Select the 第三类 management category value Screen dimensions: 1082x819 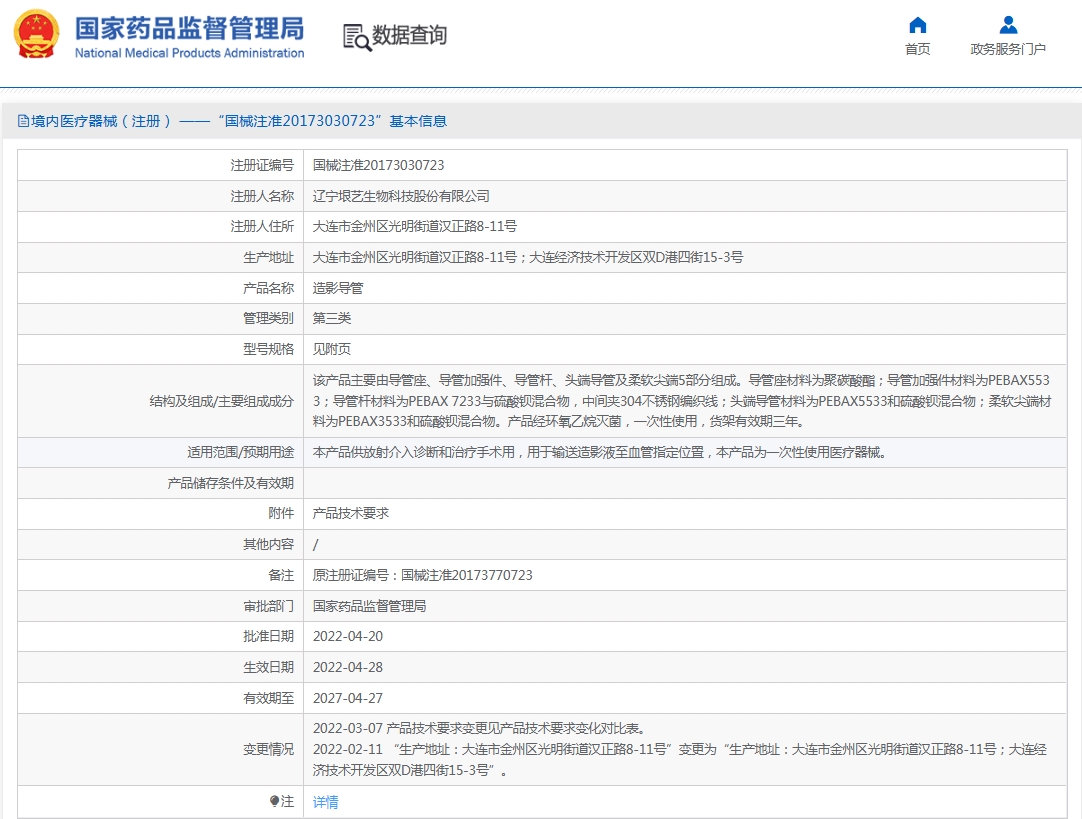tap(332, 318)
